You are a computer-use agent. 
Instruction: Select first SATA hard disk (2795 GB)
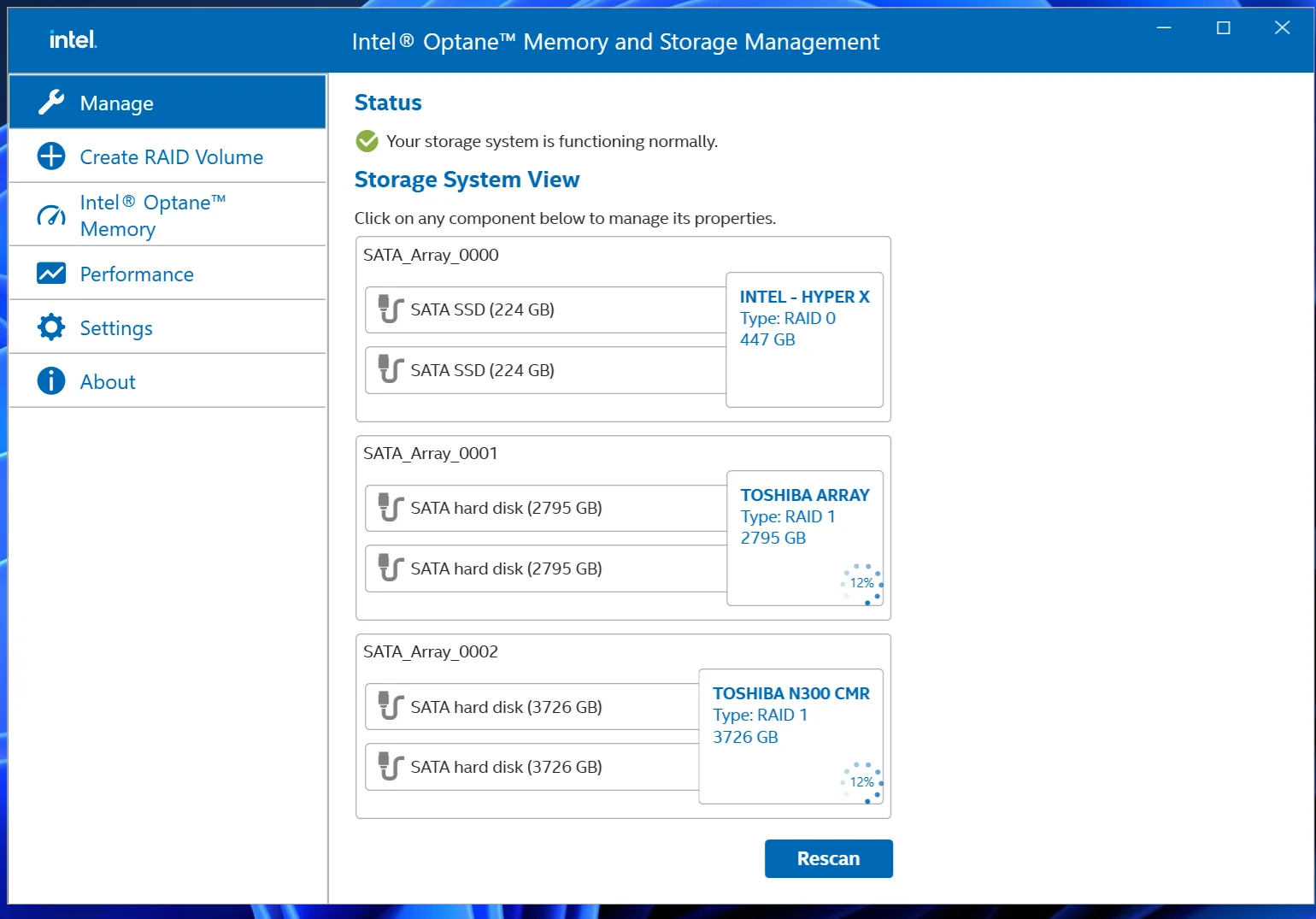(x=546, y=508)
